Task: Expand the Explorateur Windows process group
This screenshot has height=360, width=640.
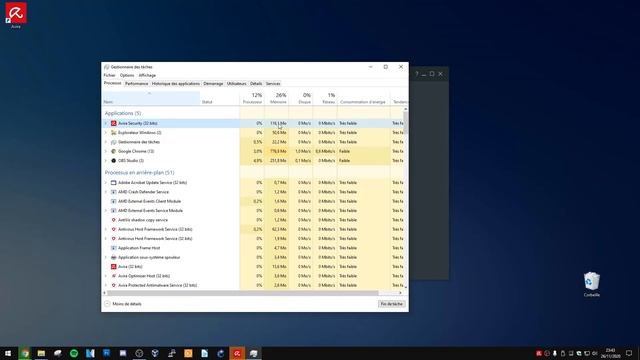Action: tap(106, 133)
